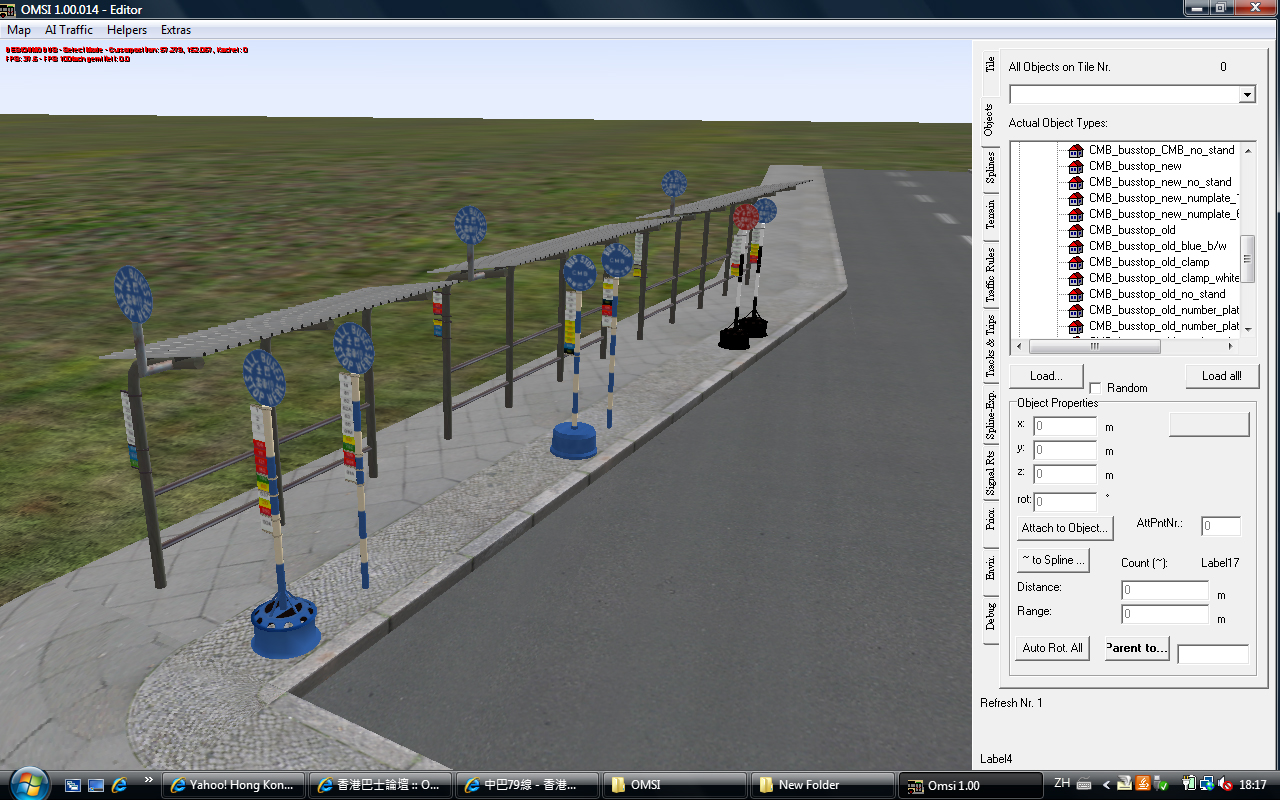Show hidden system tray icons arrow
Screen dimensions: 1280x800
pyautogui.click(x=1105, y=785)
